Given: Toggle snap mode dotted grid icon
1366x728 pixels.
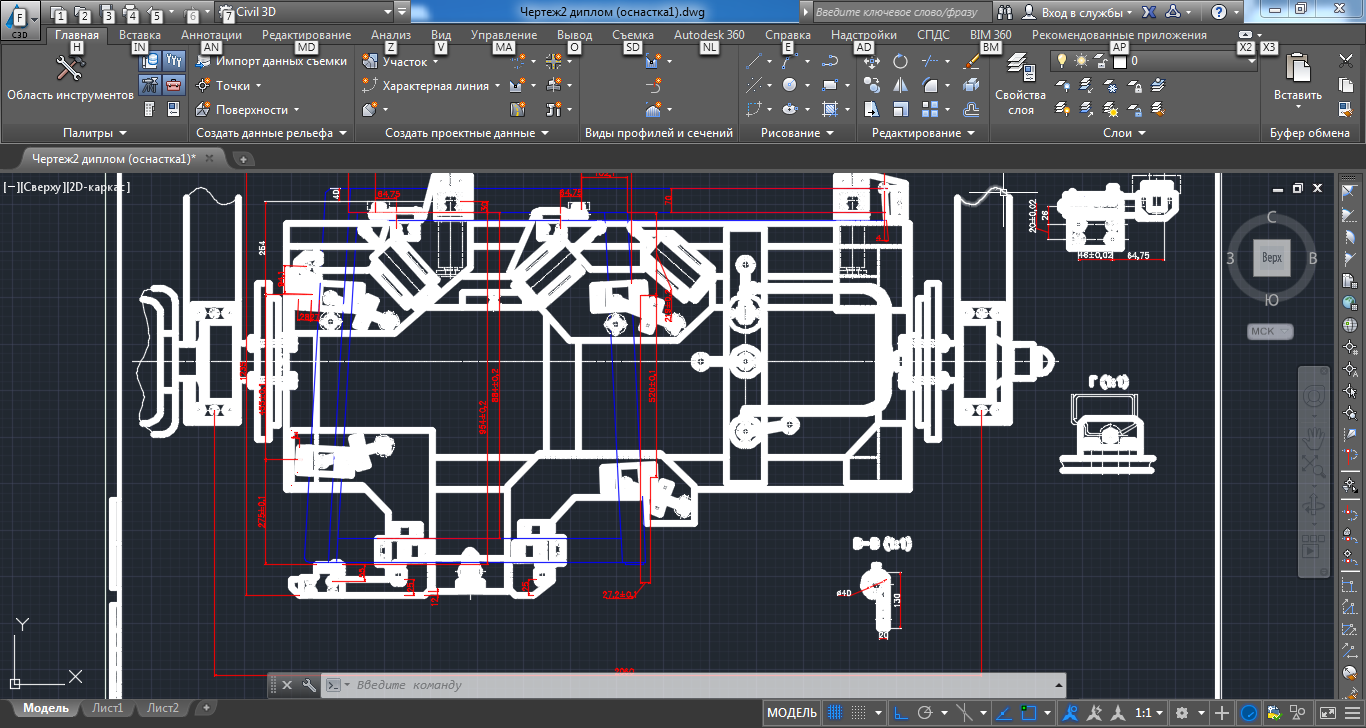Looking at the screenshot, I should pyautogui.click(x=860, y=713).
